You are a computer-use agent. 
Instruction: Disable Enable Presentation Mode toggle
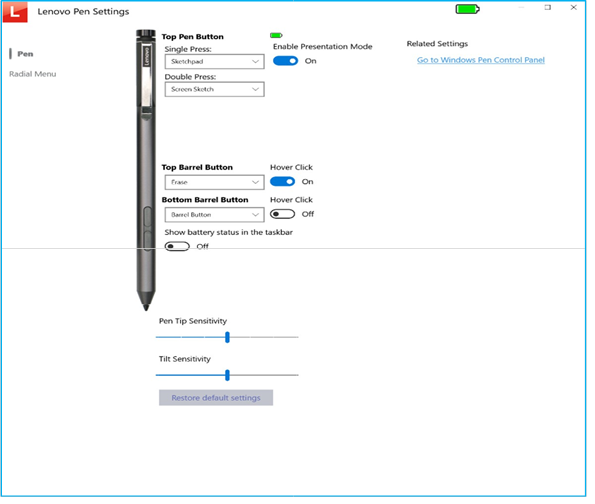[285, 61]
